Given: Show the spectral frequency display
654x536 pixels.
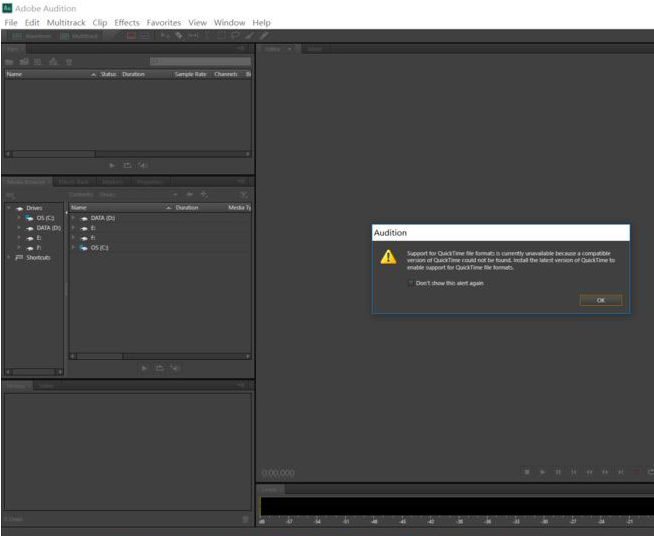Looking at the screenshot, I should [131, 36].
